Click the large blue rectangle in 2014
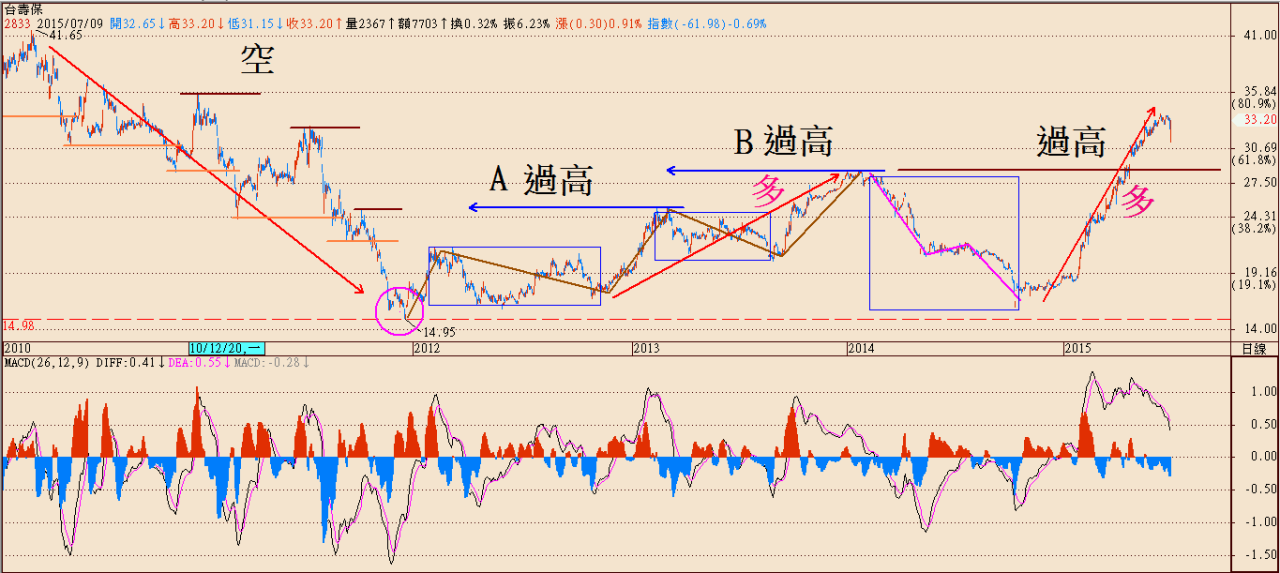 [x=943, y=242]
